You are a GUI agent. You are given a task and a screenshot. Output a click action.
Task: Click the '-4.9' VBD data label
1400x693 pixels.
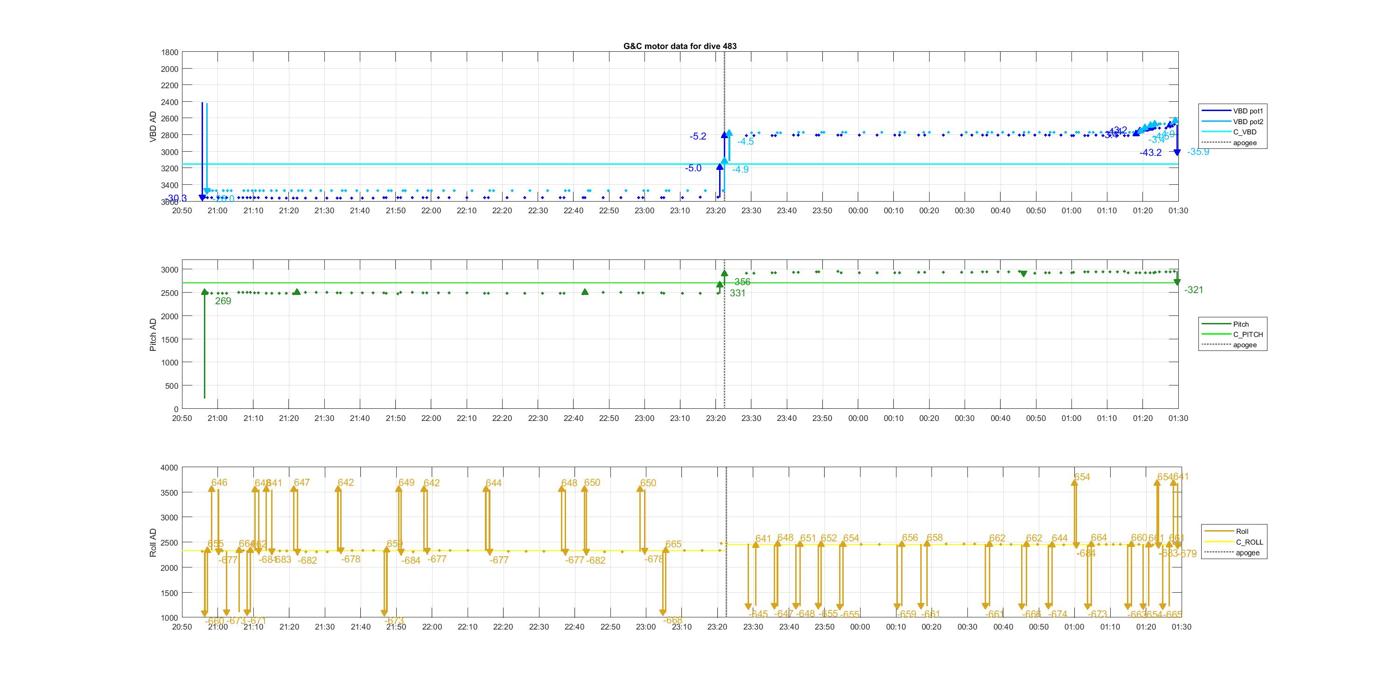740,170
